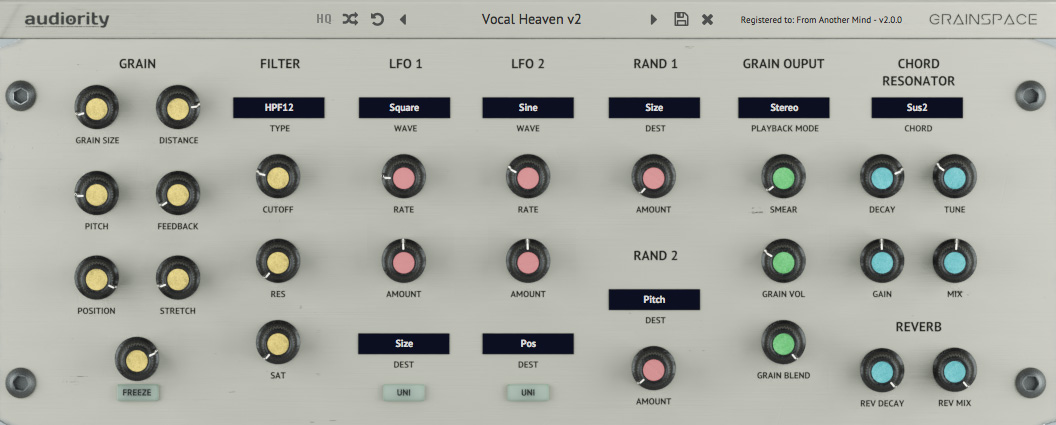Click the REV MIX knob
The image size is (1056, 425).
click(x=954, y=371)
